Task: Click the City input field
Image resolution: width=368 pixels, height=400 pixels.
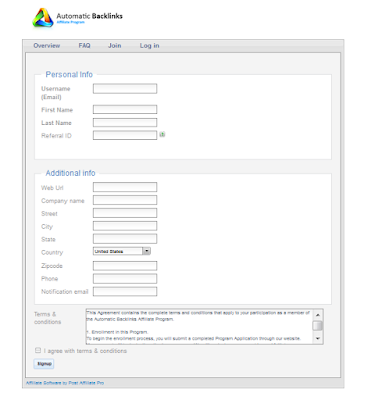Action: click(125, 226)
